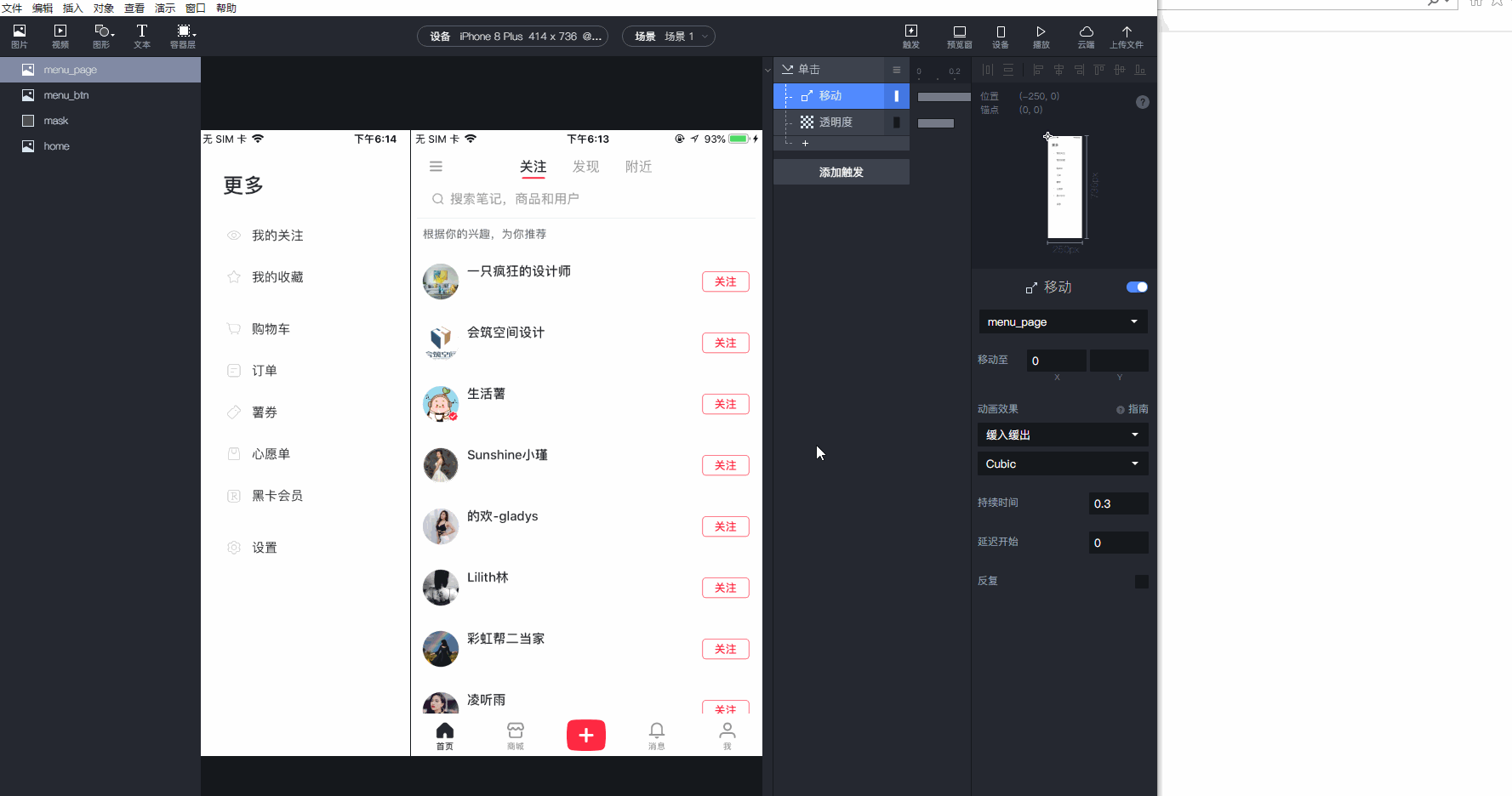Open the 触发 trigger panel
Screen dimensions: 1512x796
tap(911, 36)
